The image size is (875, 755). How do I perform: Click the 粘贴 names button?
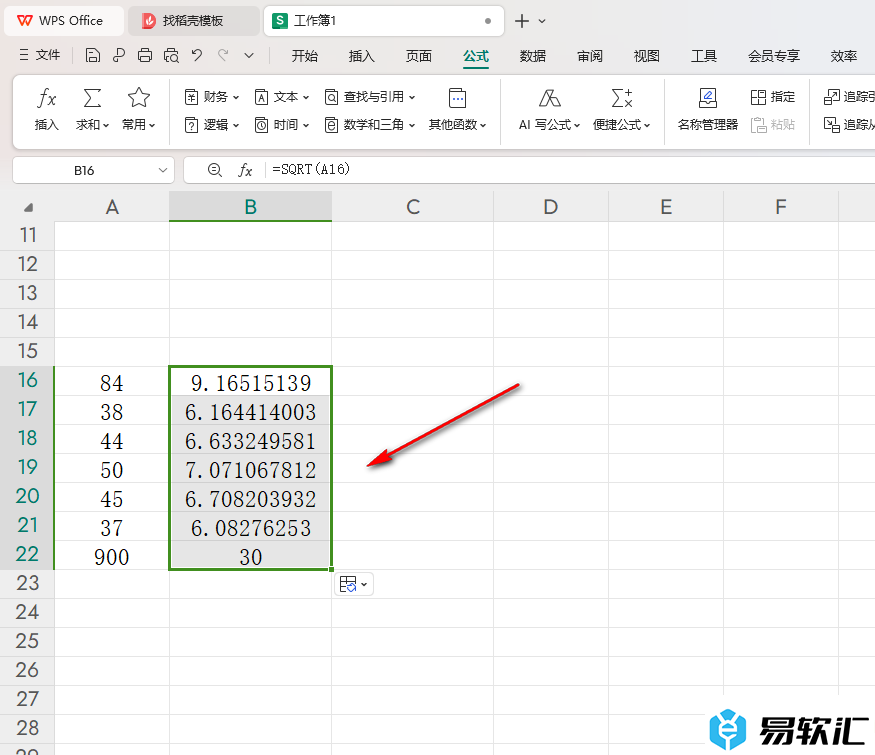tap(773, 124)
